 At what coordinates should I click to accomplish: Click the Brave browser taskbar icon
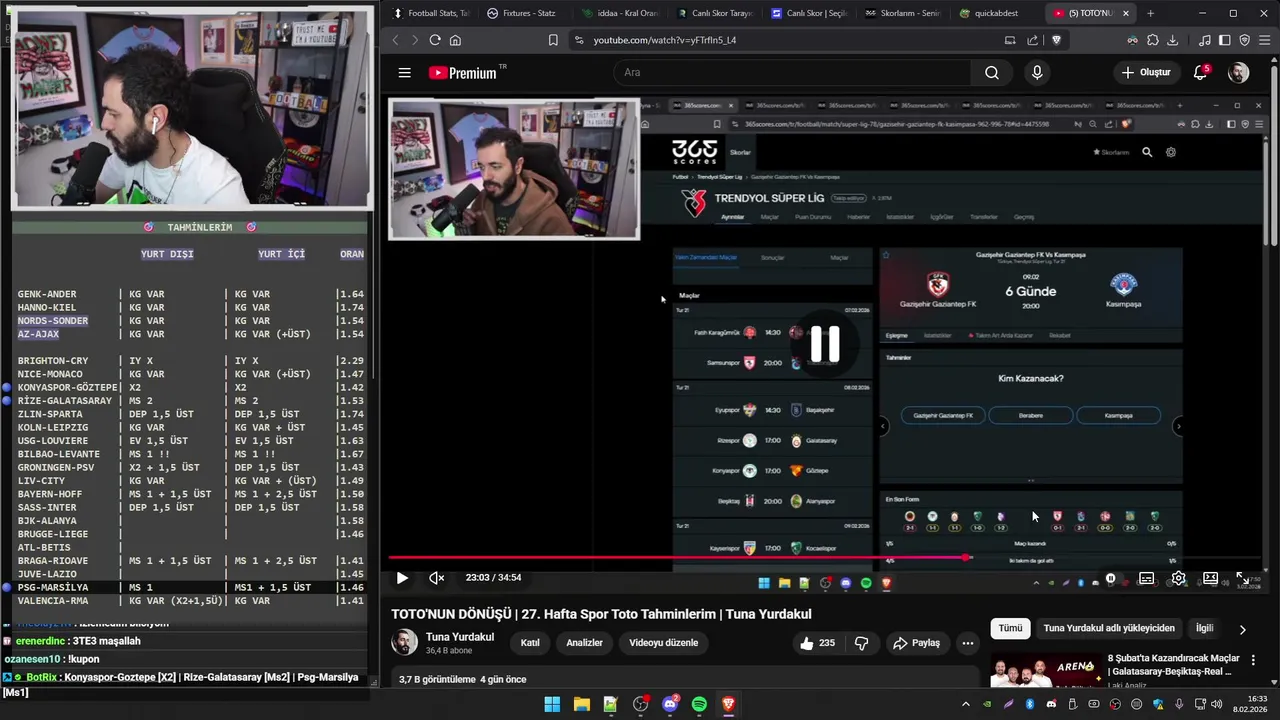click(728, 705)
